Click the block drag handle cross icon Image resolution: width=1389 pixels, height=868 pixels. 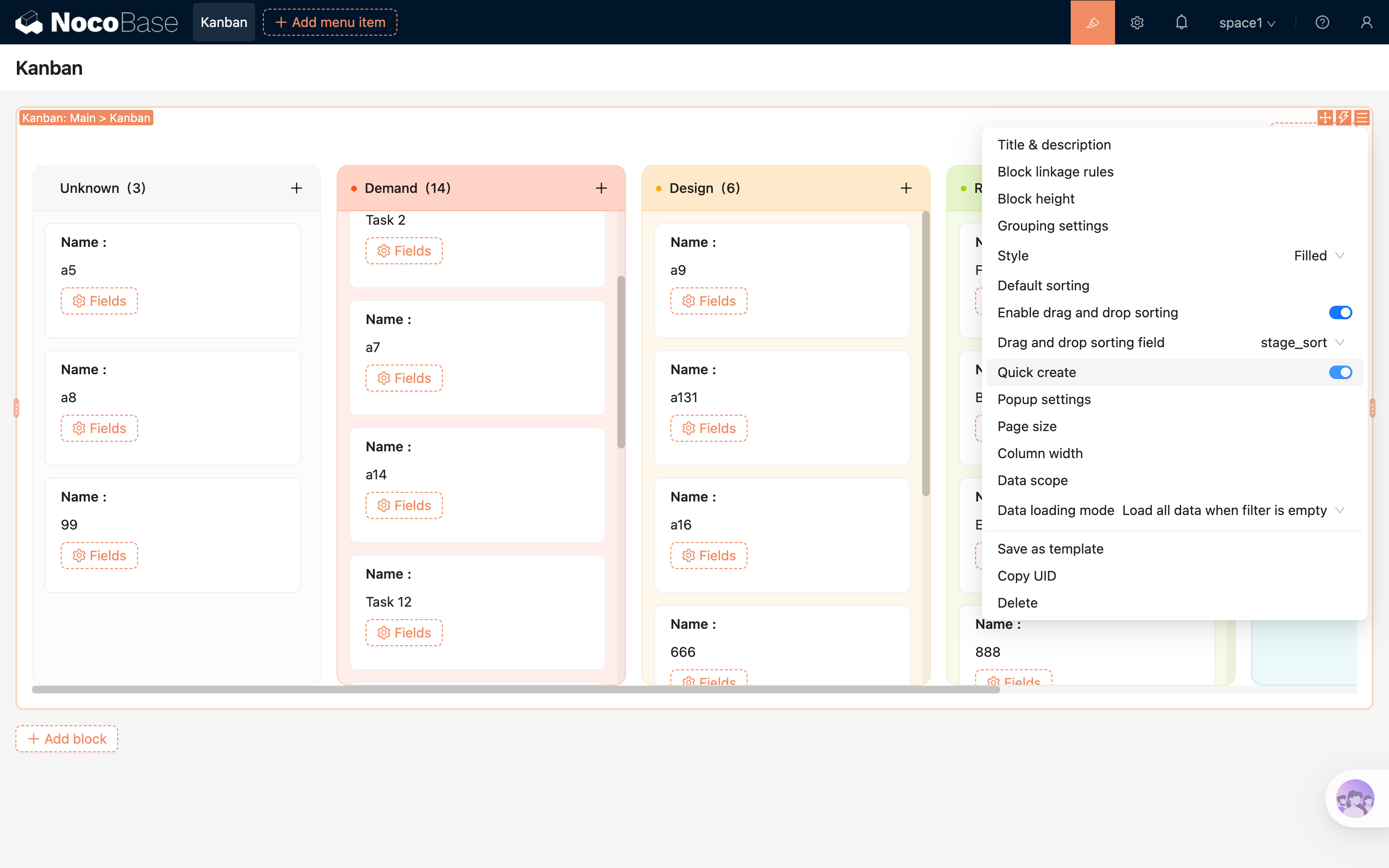(x=1325, y=118)
